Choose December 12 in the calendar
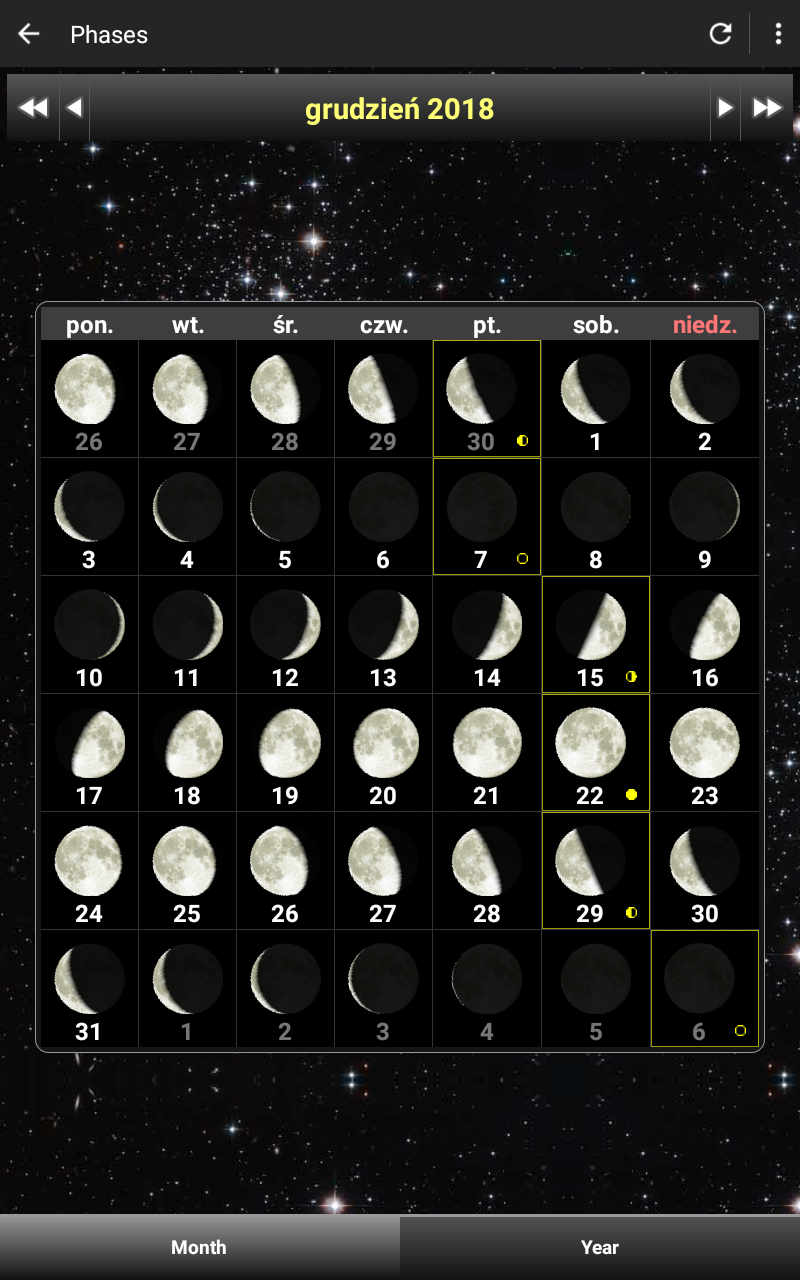 285,634
